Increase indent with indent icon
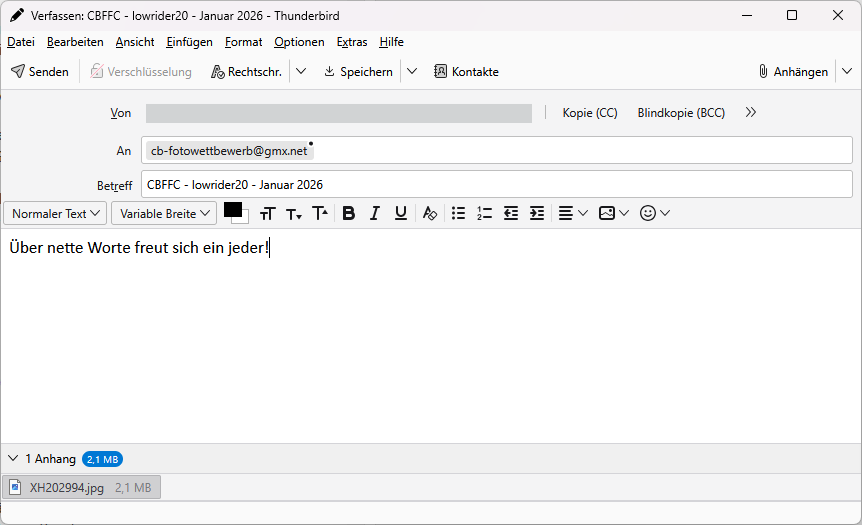 [537, 213]
